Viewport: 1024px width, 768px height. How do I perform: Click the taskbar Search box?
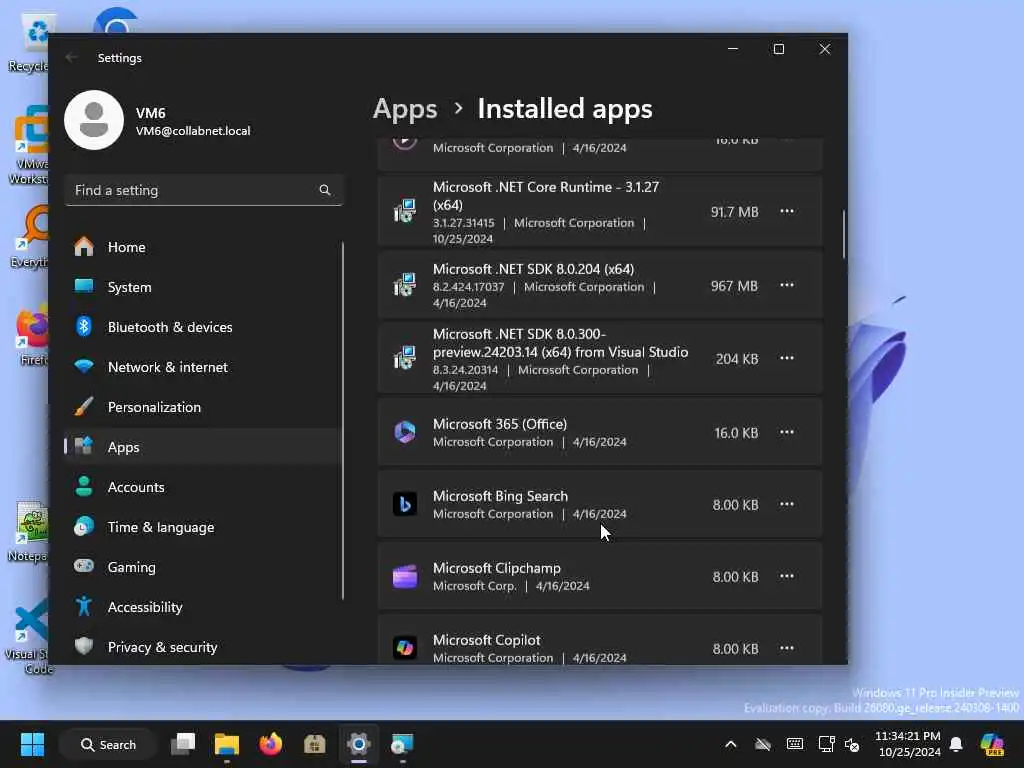[108, 744]
